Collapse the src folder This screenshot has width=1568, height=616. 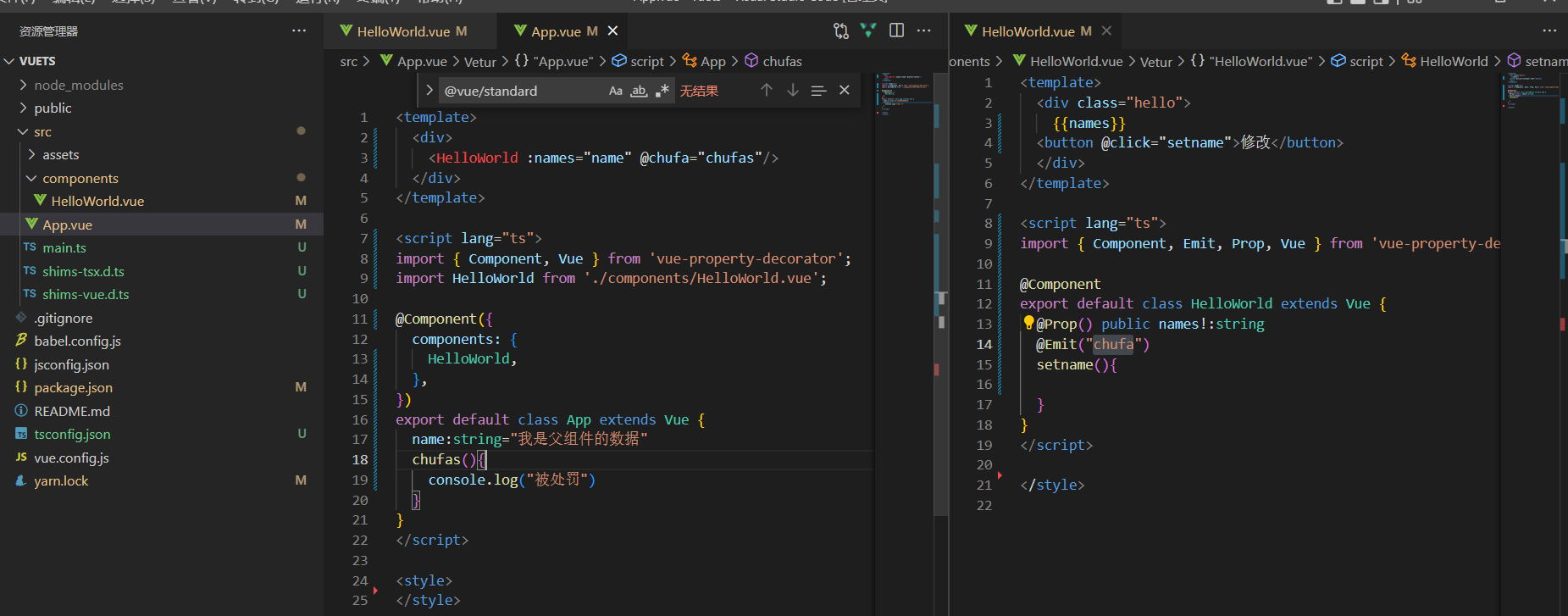(x=23, y=131)
